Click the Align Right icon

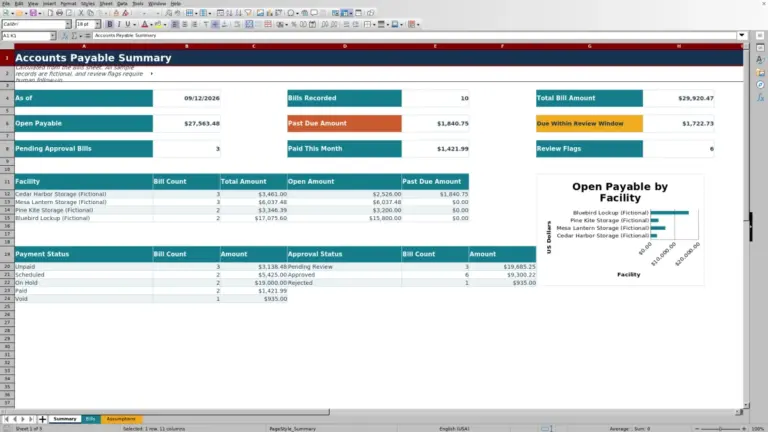click(194, 24)
